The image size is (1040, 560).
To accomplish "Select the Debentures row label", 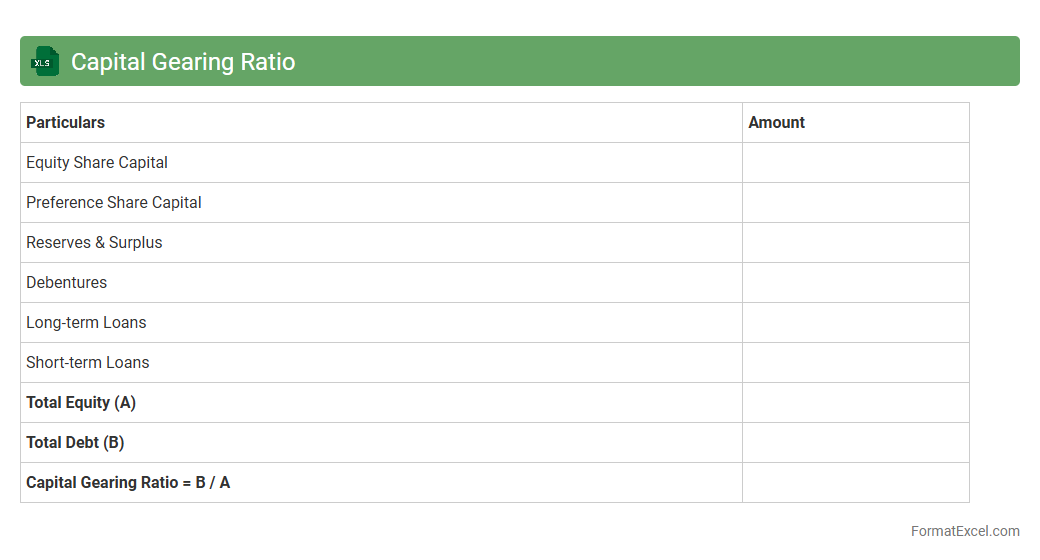I will tap(67, 283).
